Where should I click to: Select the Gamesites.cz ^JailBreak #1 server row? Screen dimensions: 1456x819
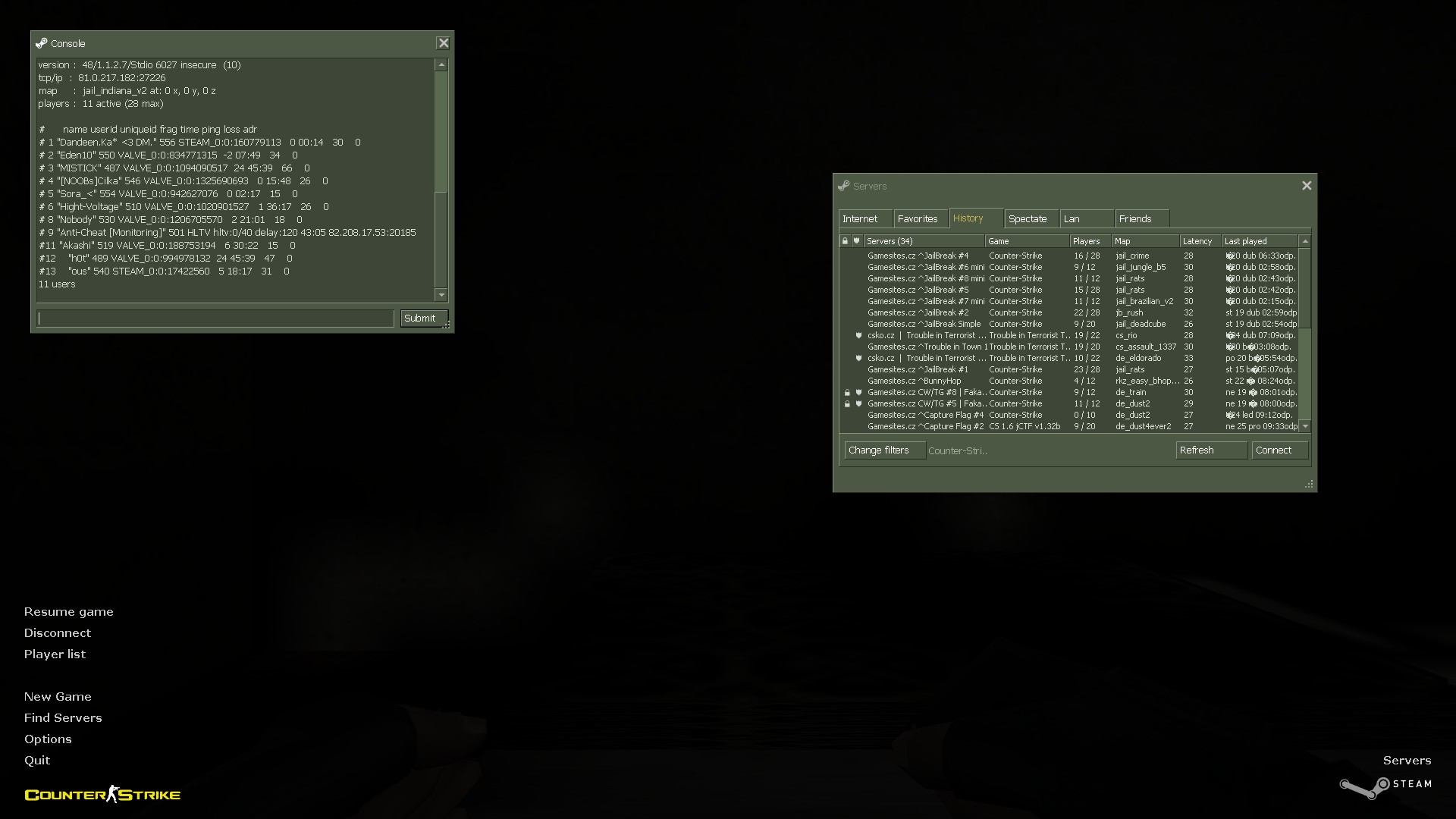click(x=1069, y=369)
